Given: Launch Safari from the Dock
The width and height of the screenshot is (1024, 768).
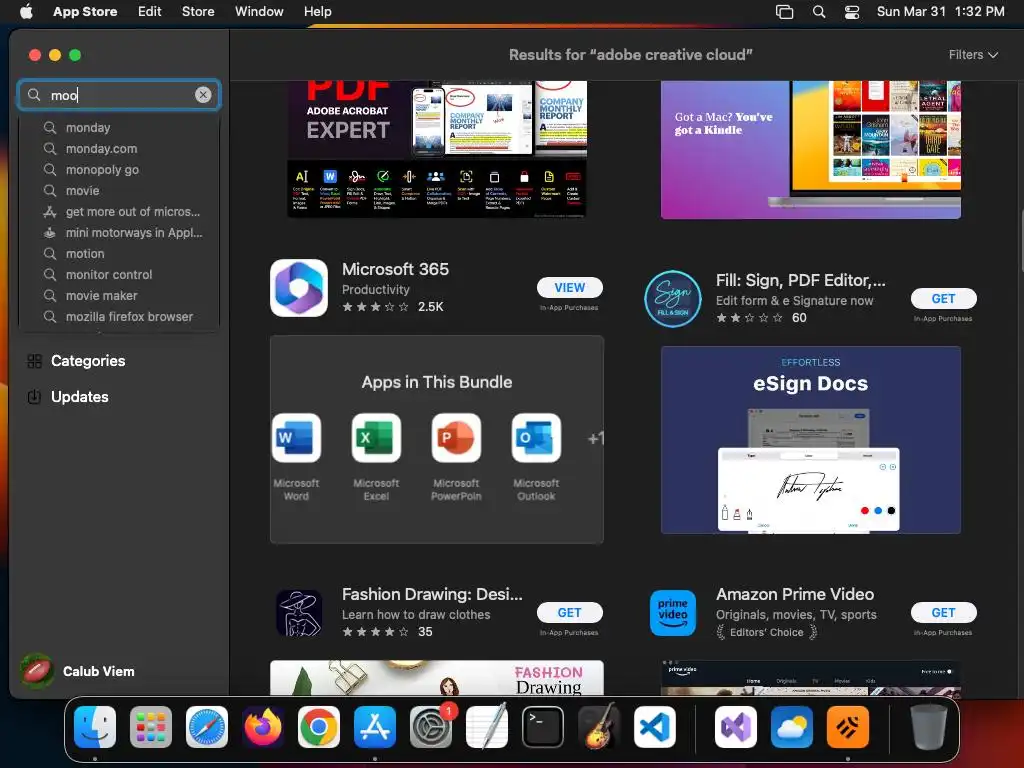Looking at the screenshot, I should 207,727.
